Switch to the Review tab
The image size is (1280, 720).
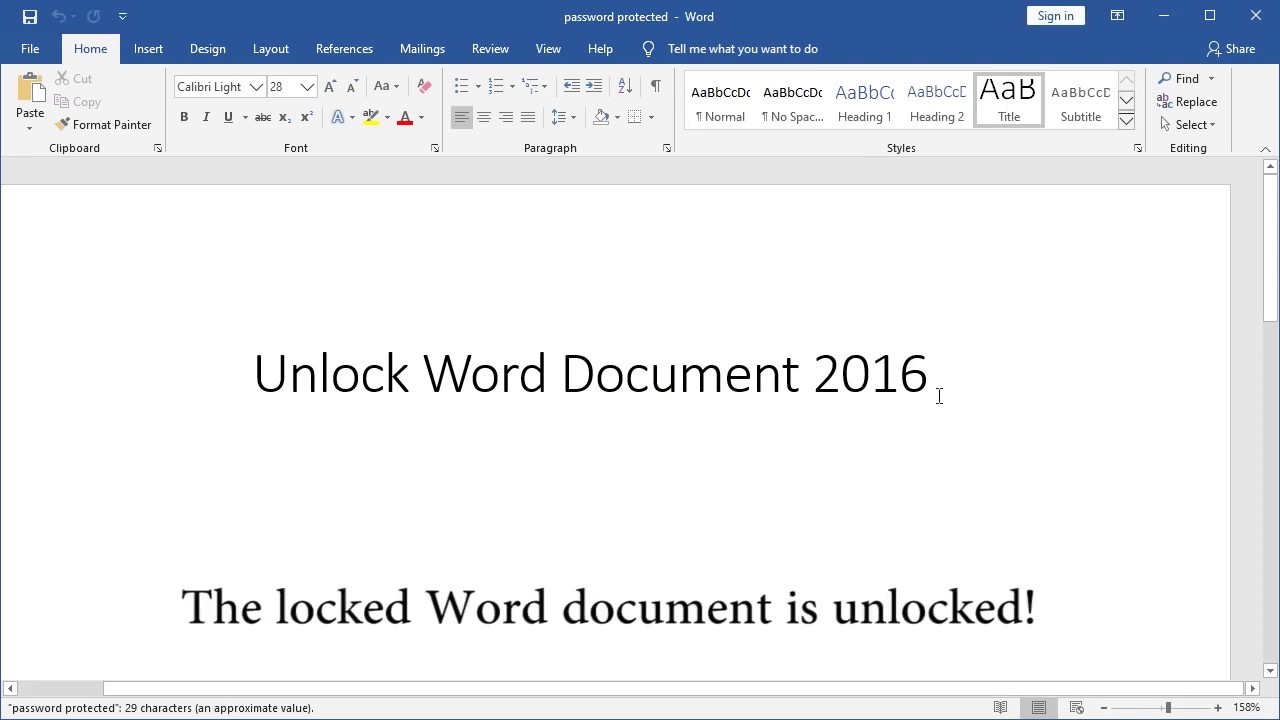[490, 49]
